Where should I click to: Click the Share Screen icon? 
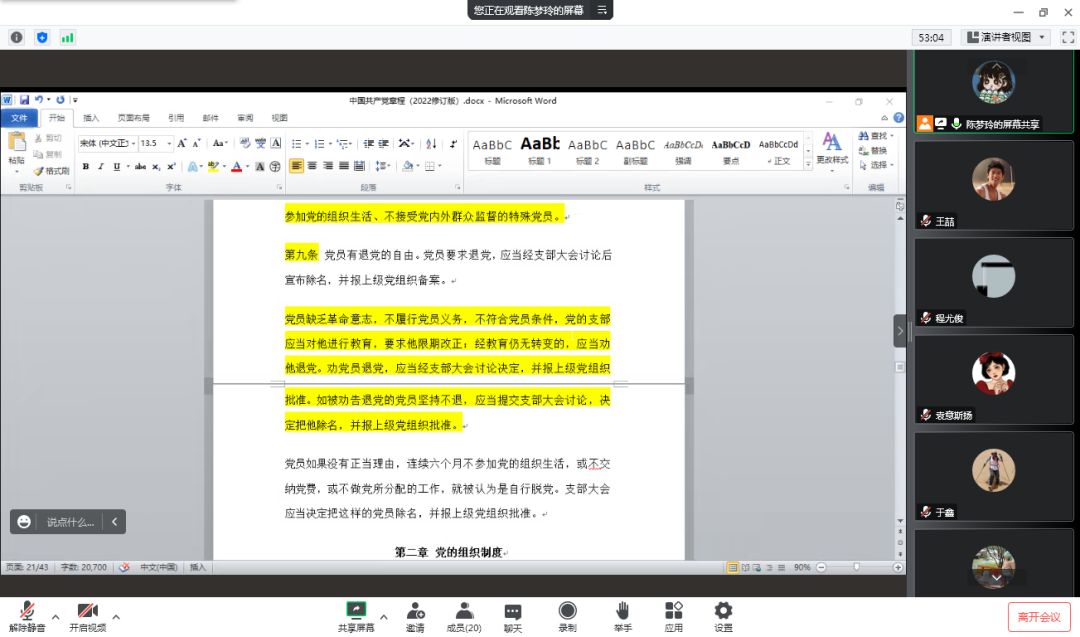[356, 611]
